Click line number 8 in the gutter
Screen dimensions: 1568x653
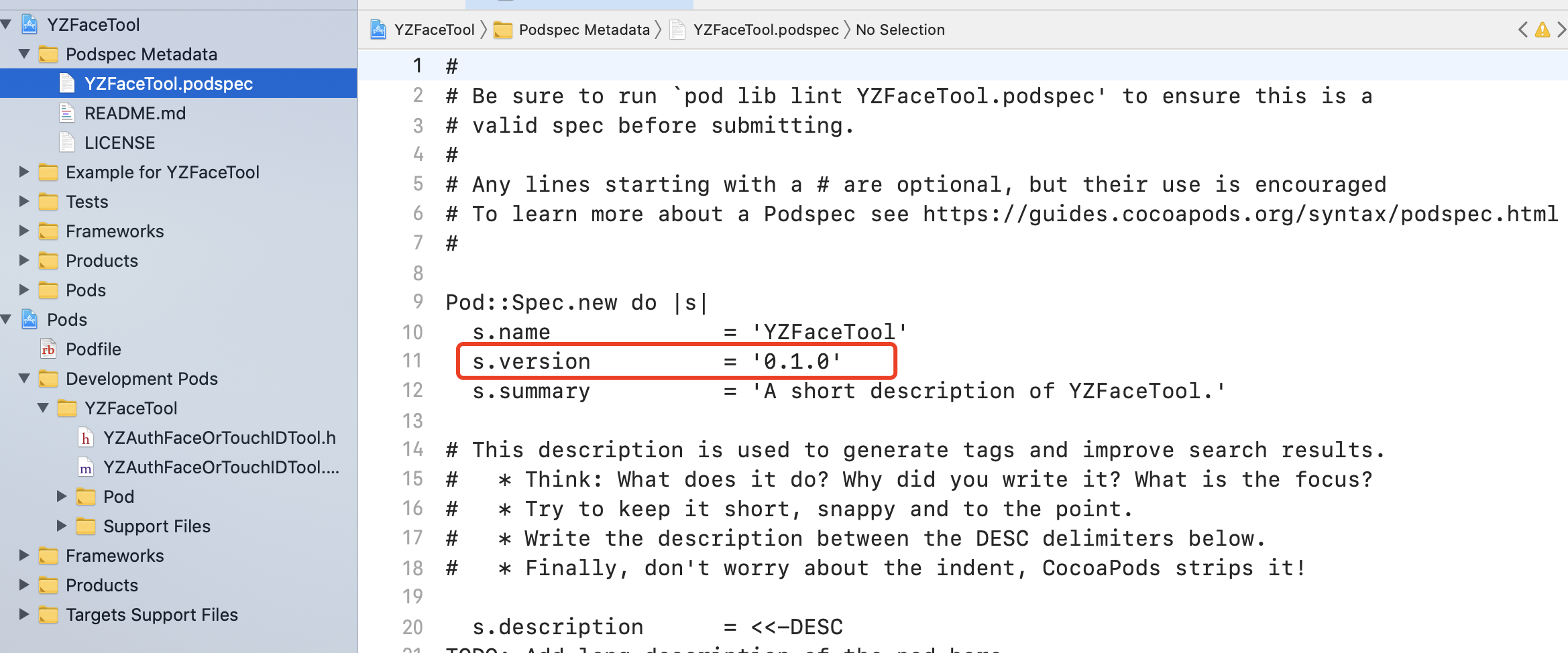[418, 273]
